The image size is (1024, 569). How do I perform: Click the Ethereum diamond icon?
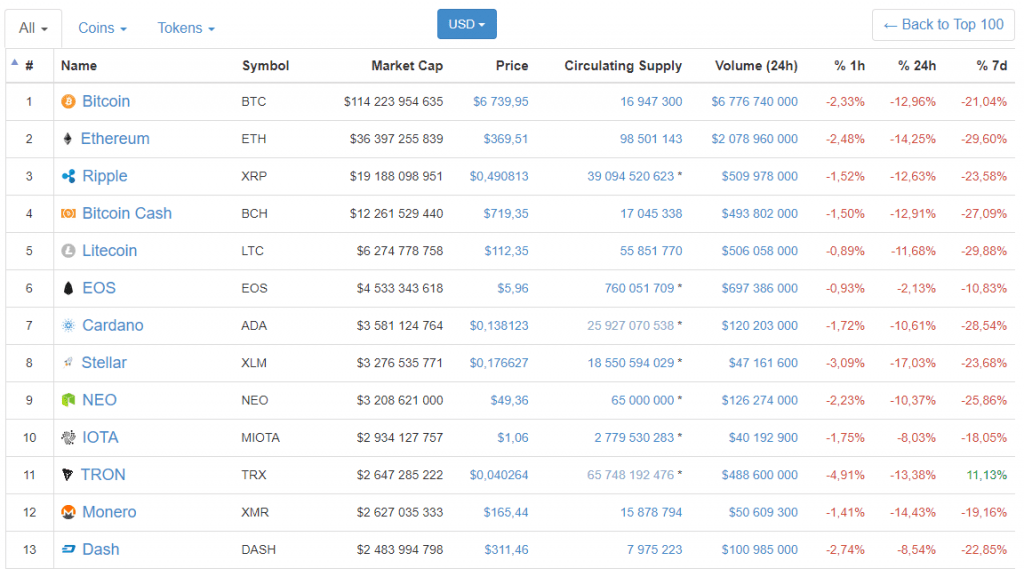point(68,139)
